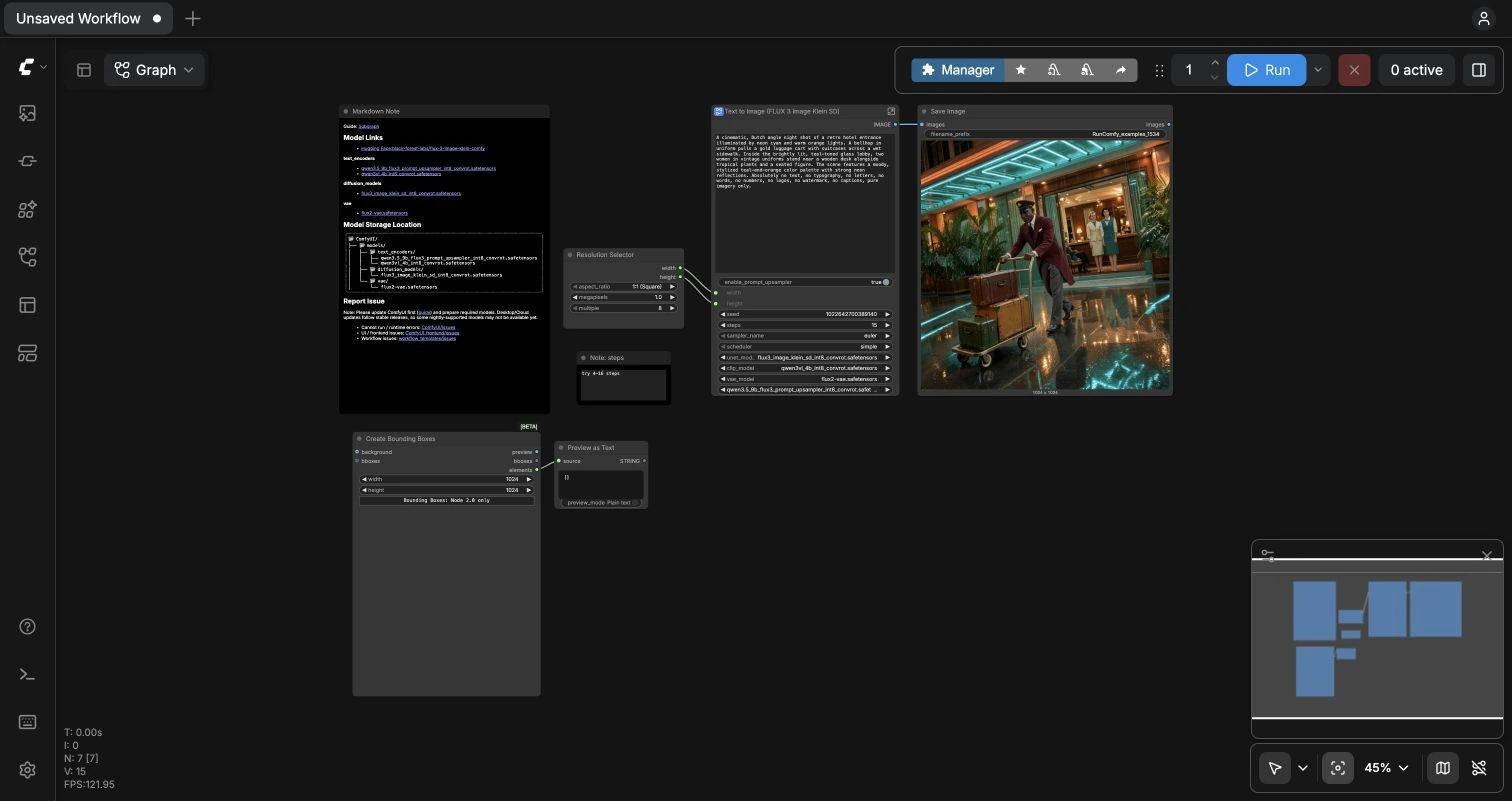Click the red cancel X button
Viewport: 1512px width, 801px height.
(x=1354, y=70)
